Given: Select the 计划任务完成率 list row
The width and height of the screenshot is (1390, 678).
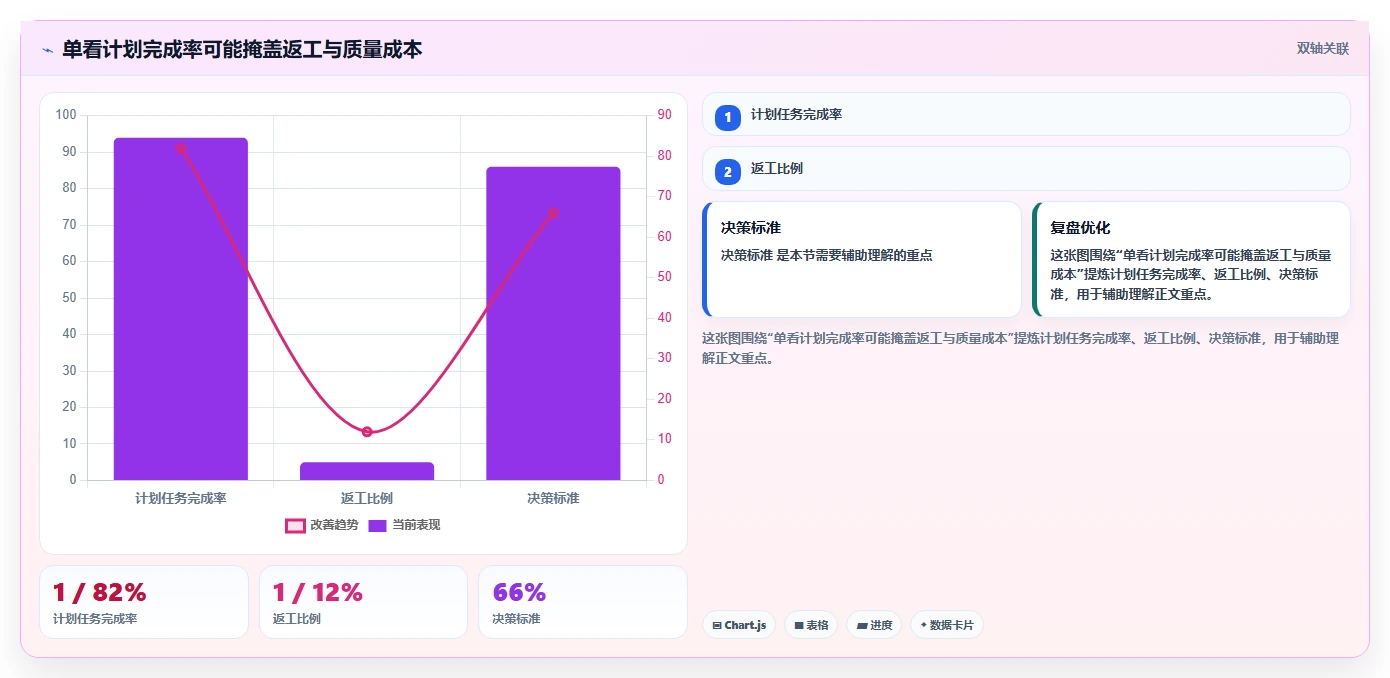Looking at the screenshot, I should 1026,115.
